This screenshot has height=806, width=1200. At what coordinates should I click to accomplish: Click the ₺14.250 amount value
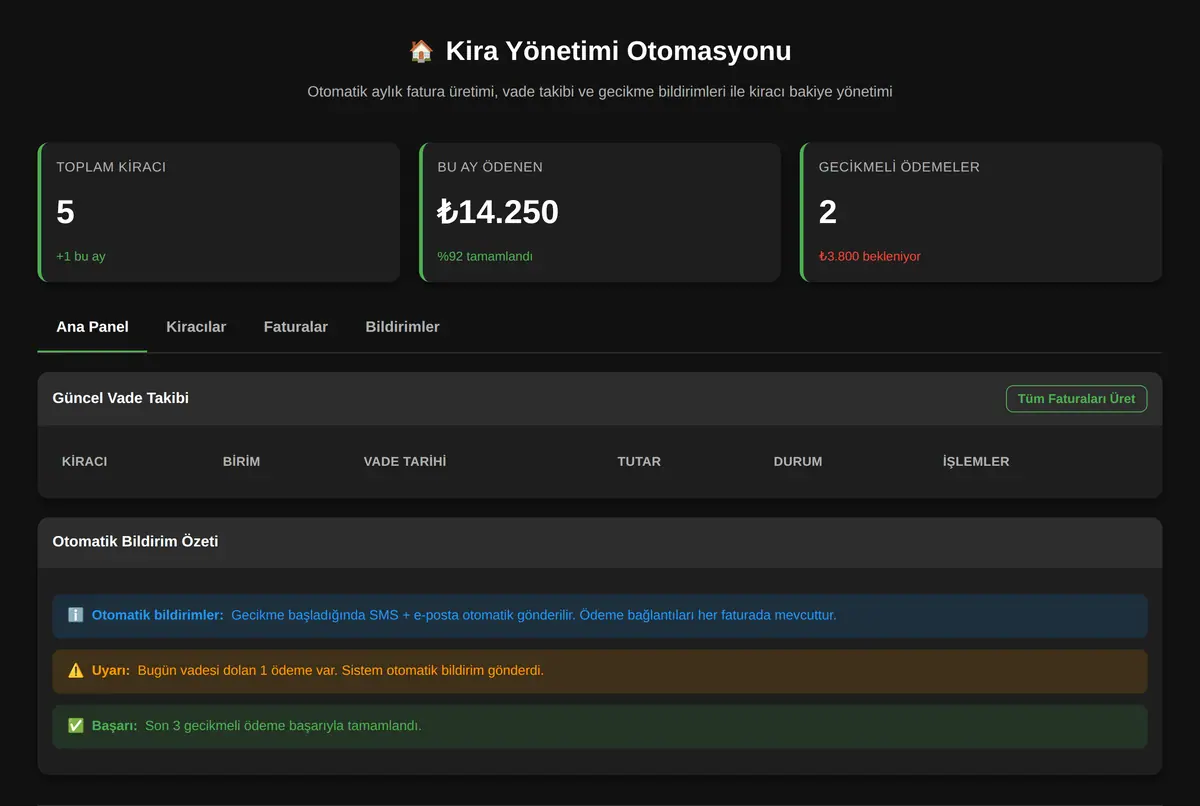(498, 212)
